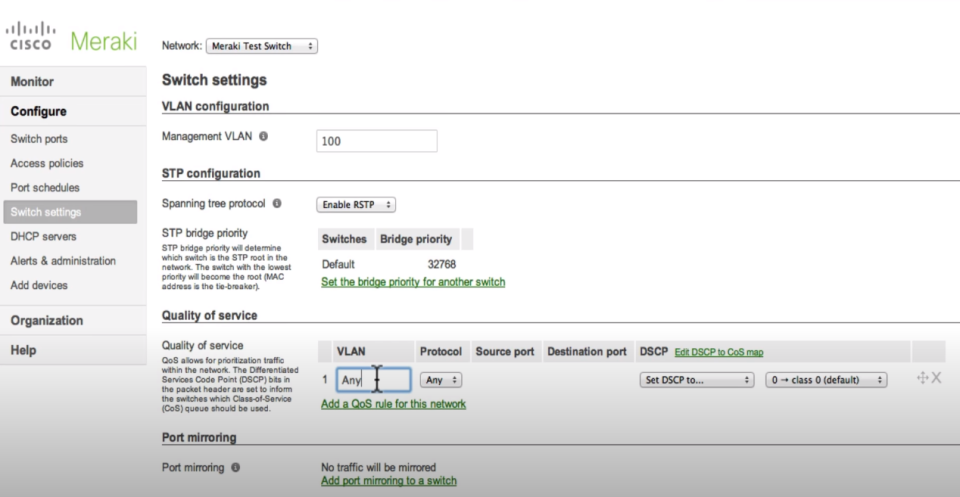Viewport: 960px width, 497px height.
Task: Show info tooltip for Management VLAN
Action: tap(263, 136)
